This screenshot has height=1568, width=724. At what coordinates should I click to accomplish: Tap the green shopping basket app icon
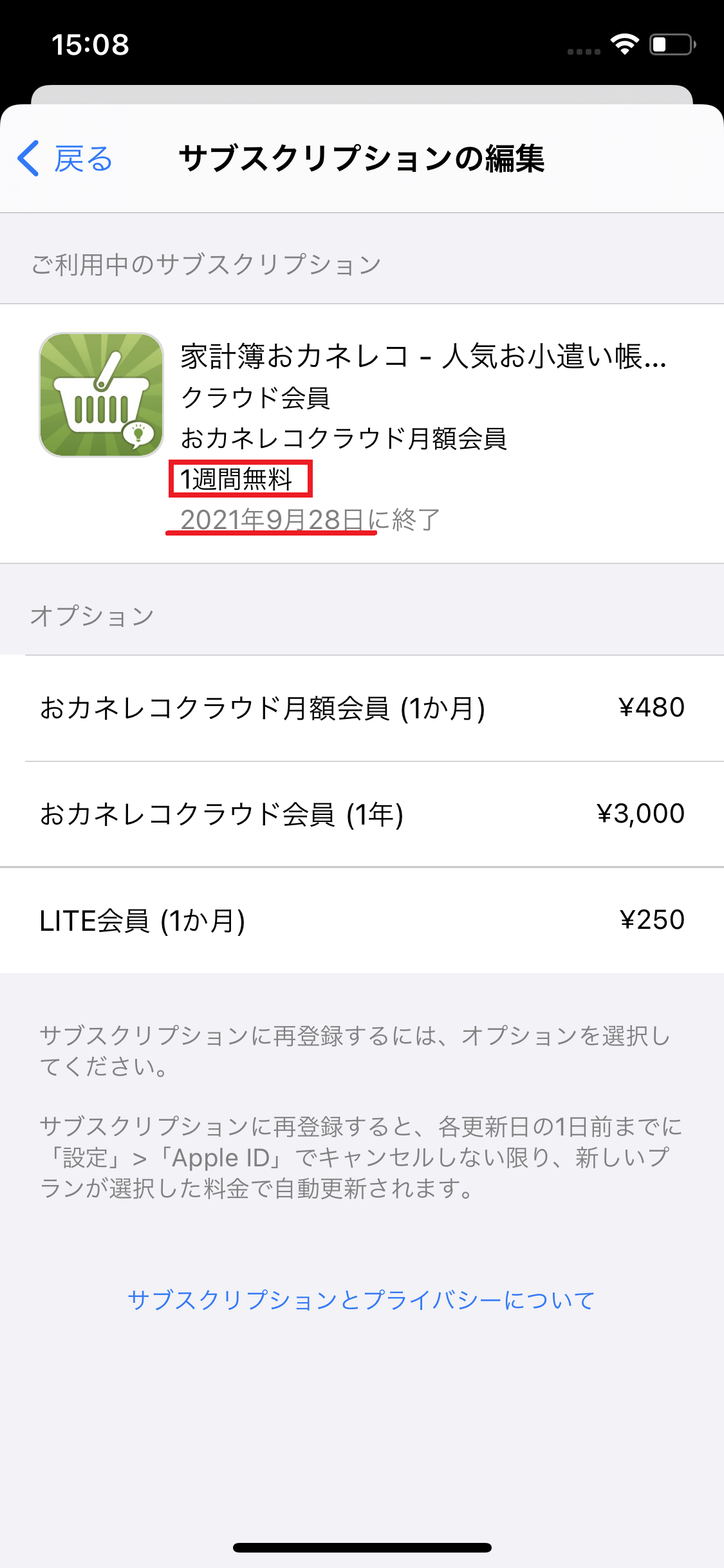pyautogui.click(x=102, y=395)
